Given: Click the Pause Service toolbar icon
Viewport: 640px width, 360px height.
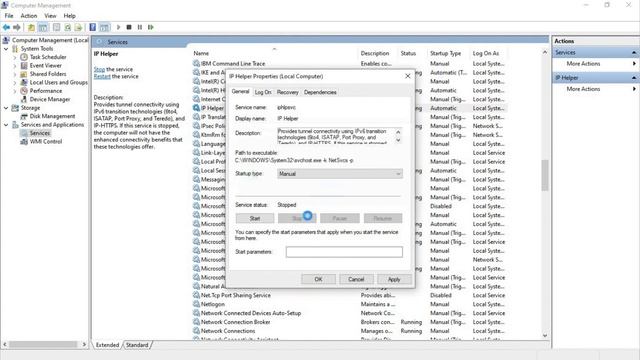Looking at the screenshot, I should coord(140,27).
